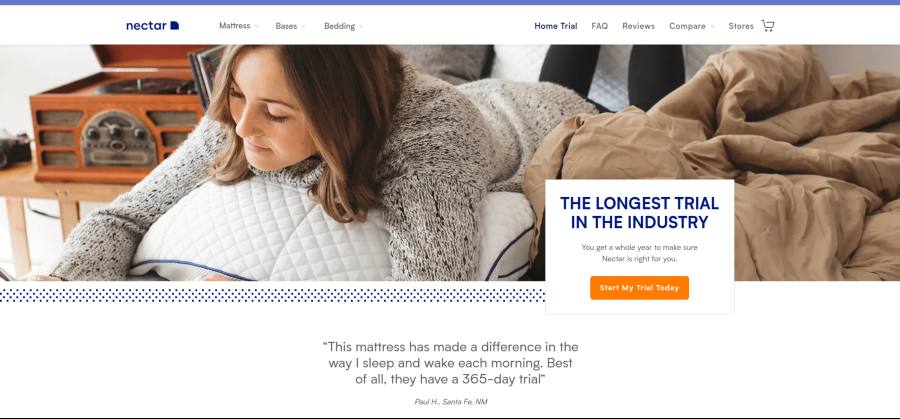Image resolution: width=900 pixels, height=419 pixels.
Task: Open the shopping cart icon
Action: coord(767,26)
